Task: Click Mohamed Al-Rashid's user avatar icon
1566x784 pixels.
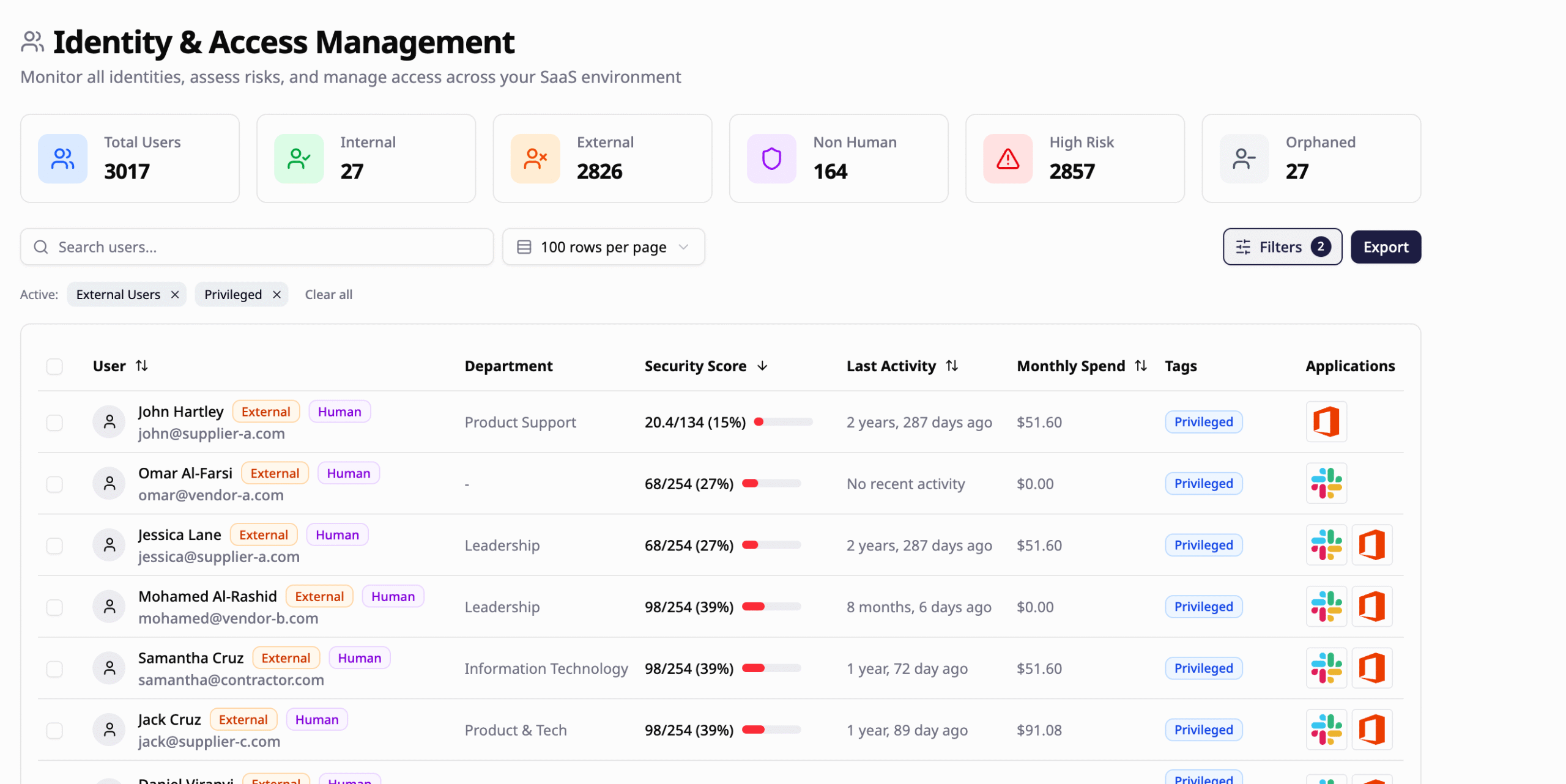Action: point(109,607)
